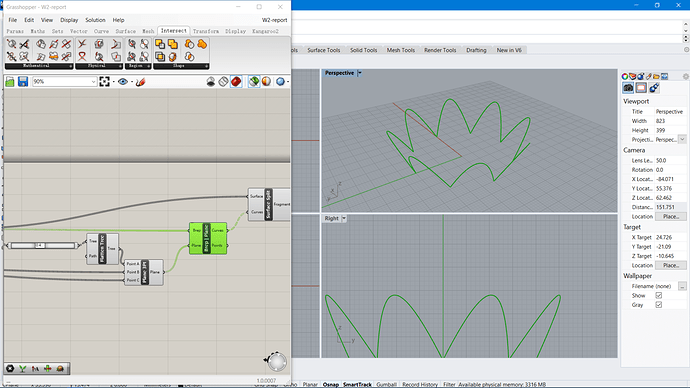Switch to the Transform component tab
The image size is (690, 388).
point(206,31)
